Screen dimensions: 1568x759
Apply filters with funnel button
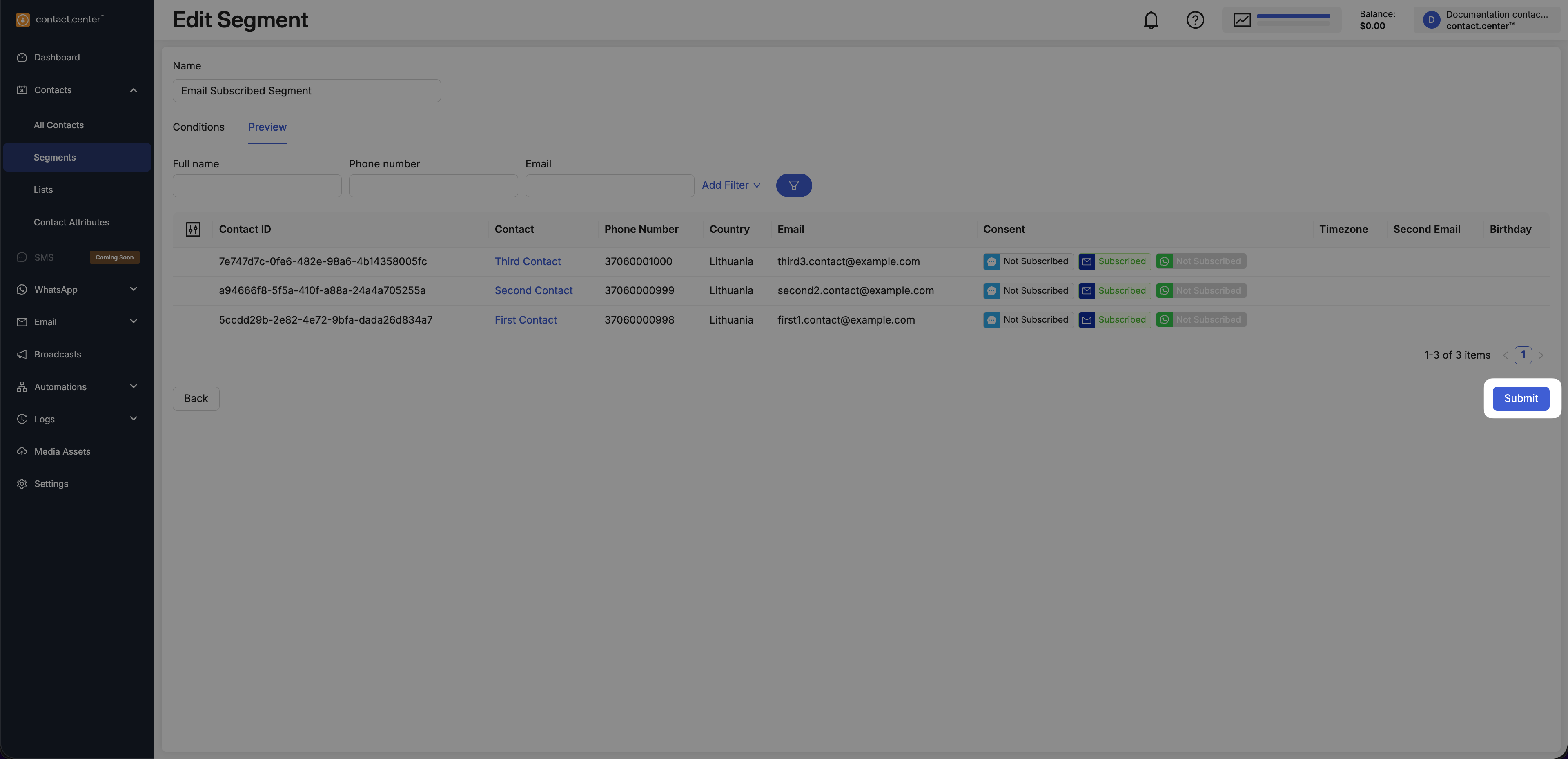coord(793,185)
